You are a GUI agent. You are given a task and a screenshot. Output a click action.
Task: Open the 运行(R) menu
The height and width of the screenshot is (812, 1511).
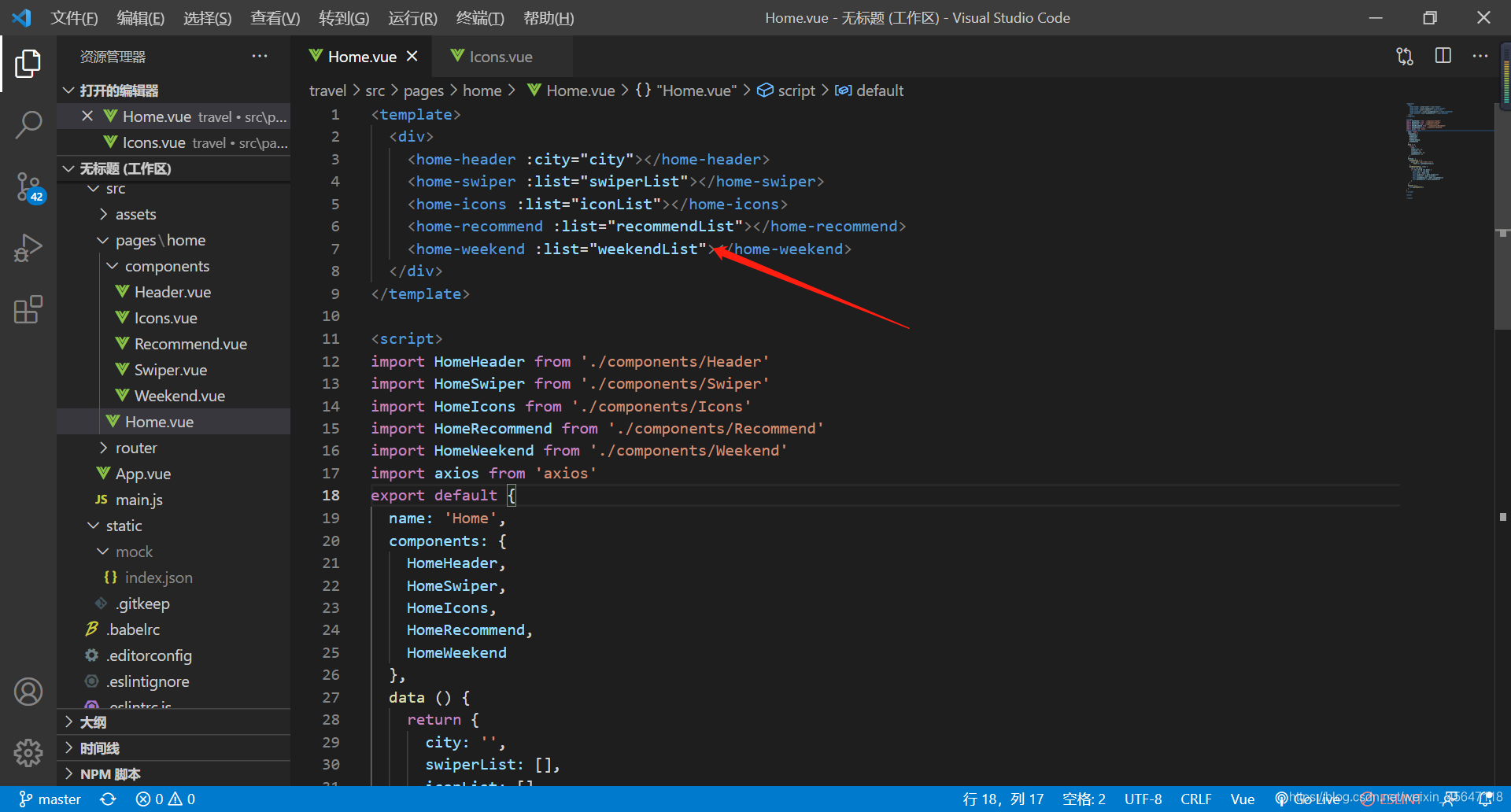412,18
